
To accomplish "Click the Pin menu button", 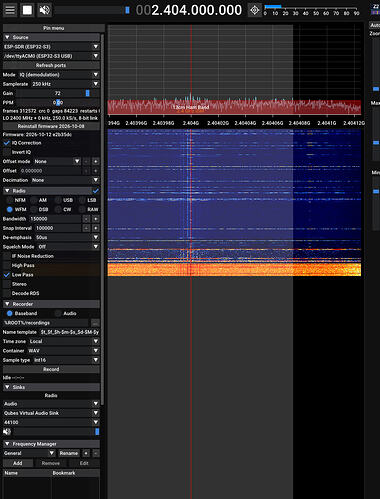I will point(53,28).
